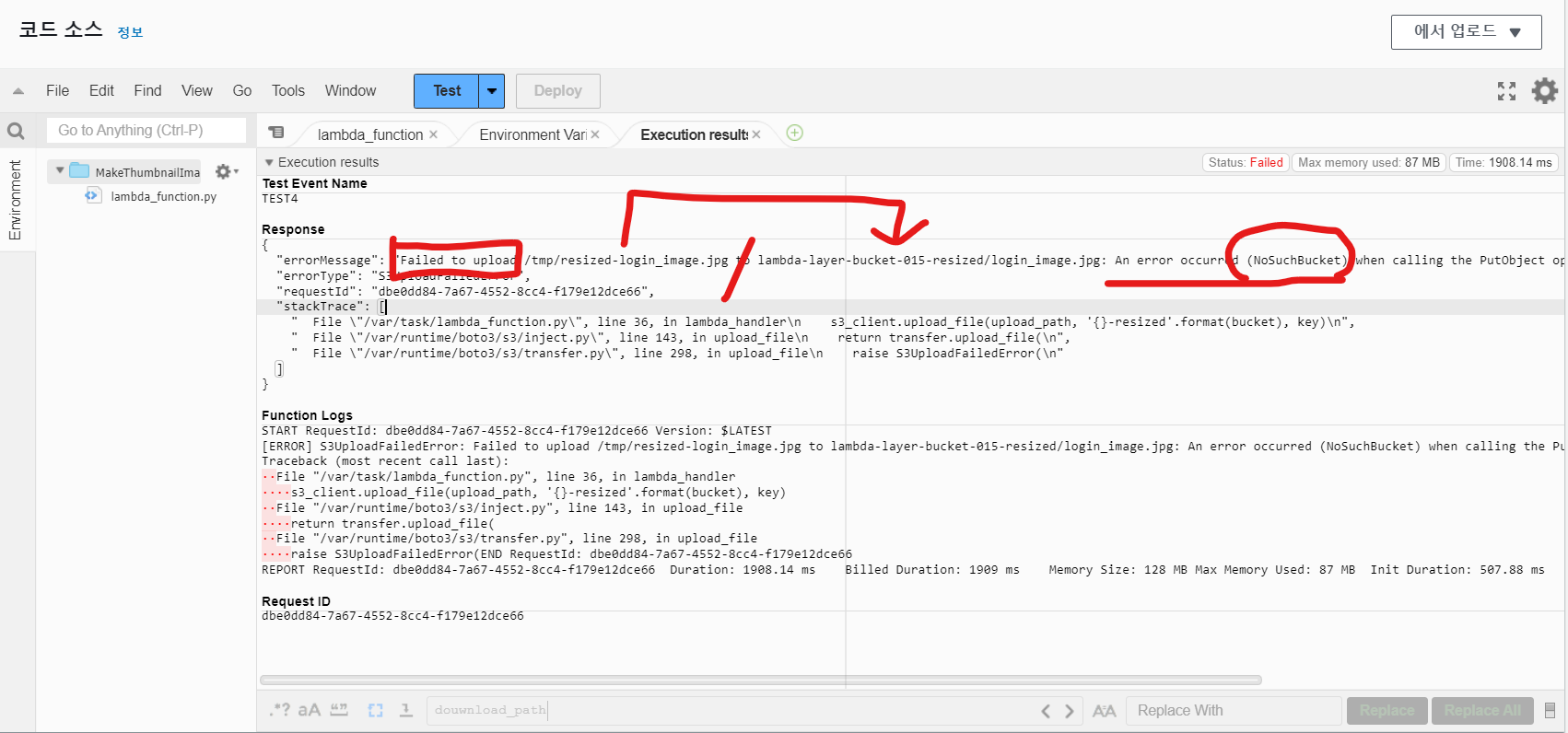Open the Find menu
The height and width of the screenshot is (733, 1568).
point(147,90)
